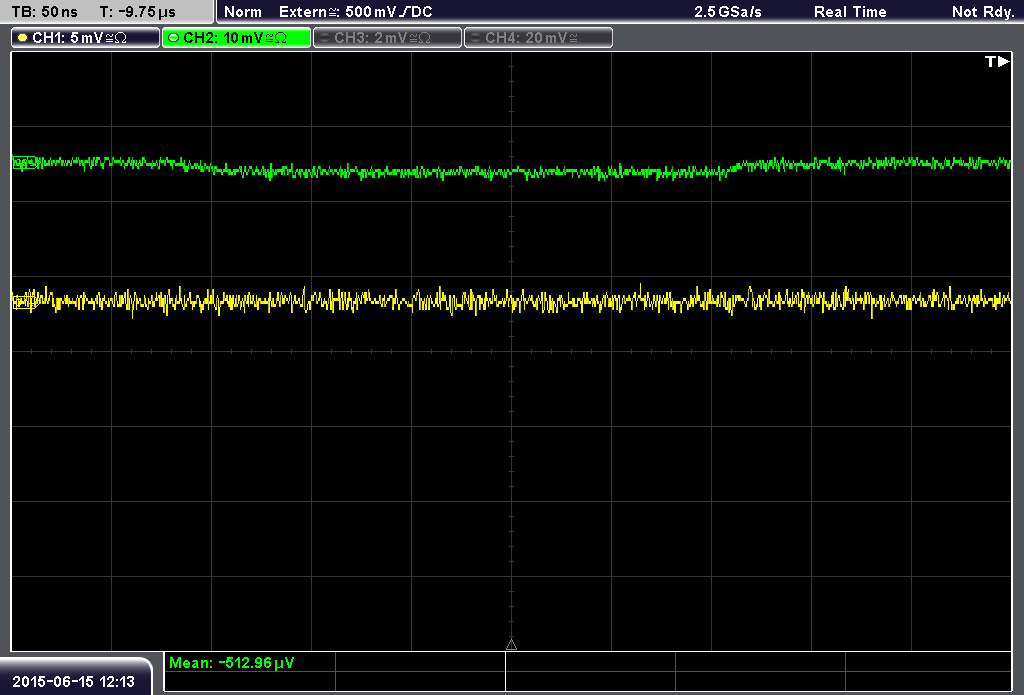Enable the greyed-out CH3 2 mV channel

(387, 38)
